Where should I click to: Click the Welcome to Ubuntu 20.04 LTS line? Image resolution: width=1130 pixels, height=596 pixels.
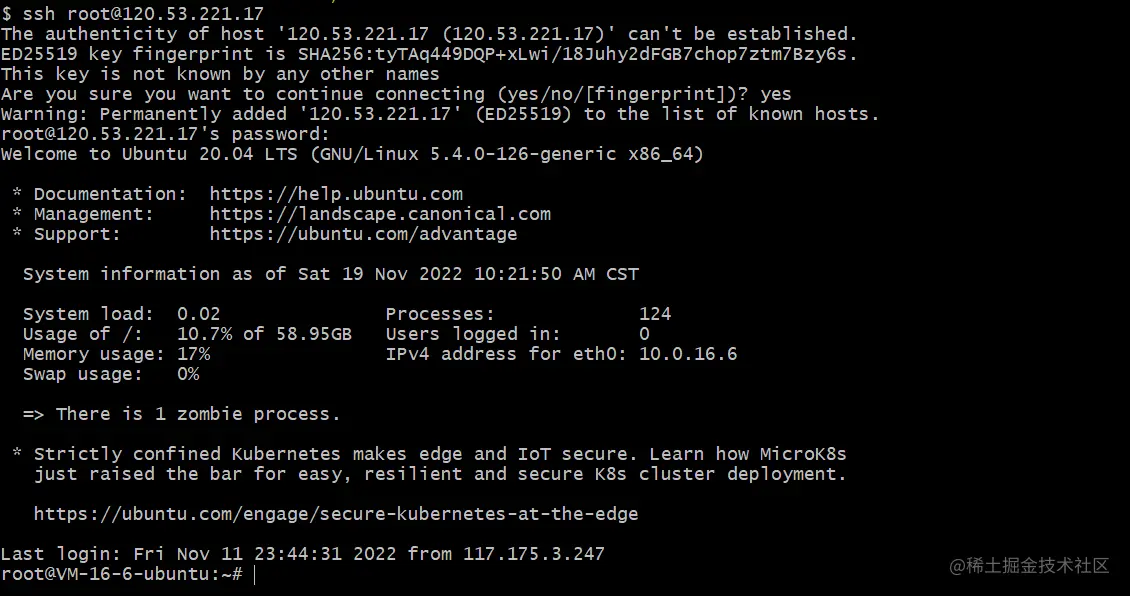[352, 154]
